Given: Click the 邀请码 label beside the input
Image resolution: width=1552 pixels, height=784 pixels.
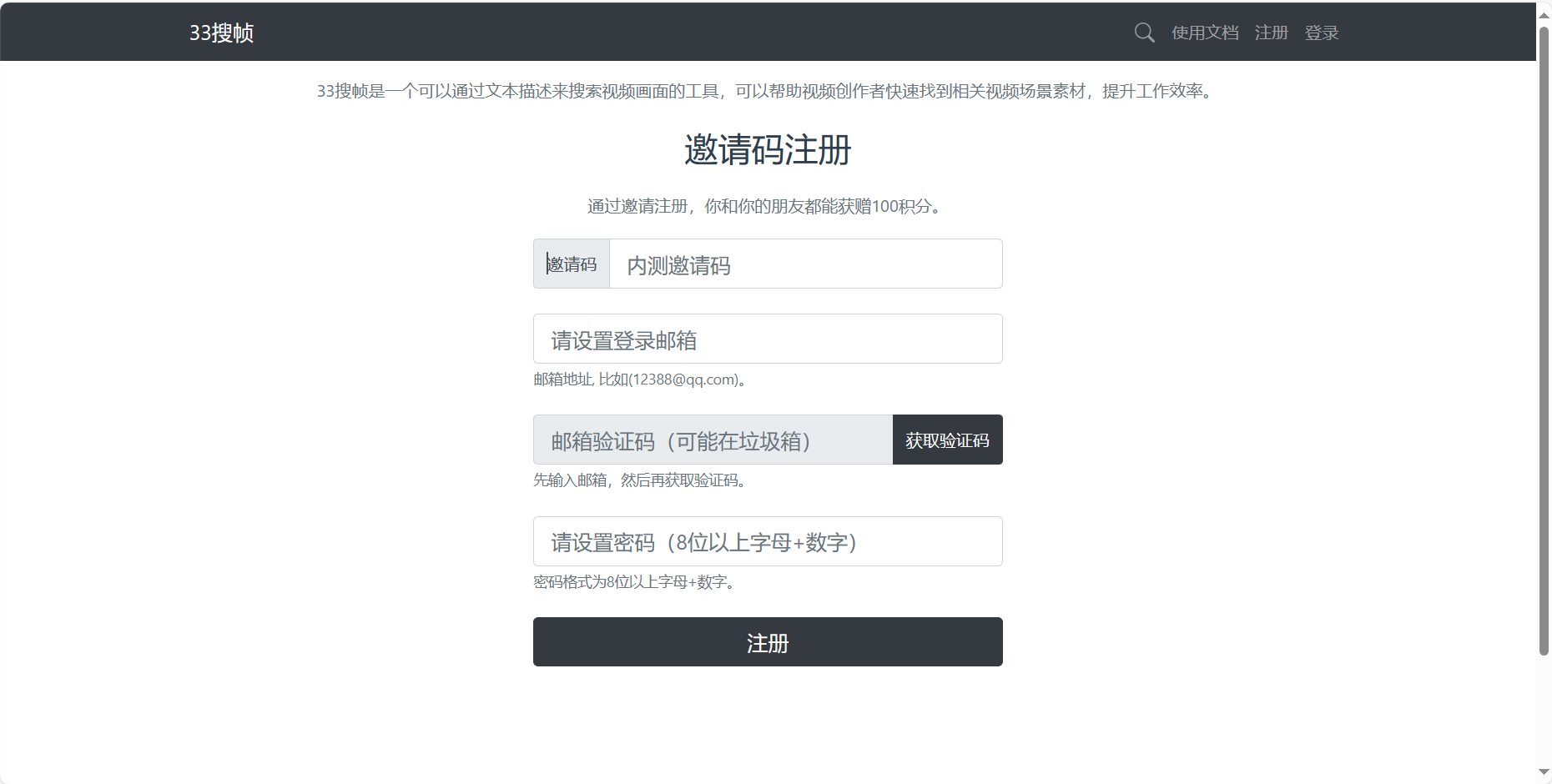Looking at the screenshot, I should pyautogui.click(x=572, y=264).
